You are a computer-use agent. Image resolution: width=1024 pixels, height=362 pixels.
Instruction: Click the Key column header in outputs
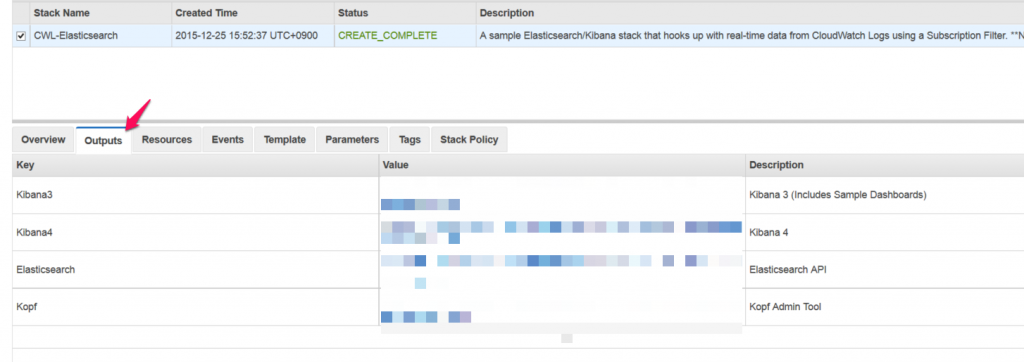pyautogui.click(x=25, y=165)
